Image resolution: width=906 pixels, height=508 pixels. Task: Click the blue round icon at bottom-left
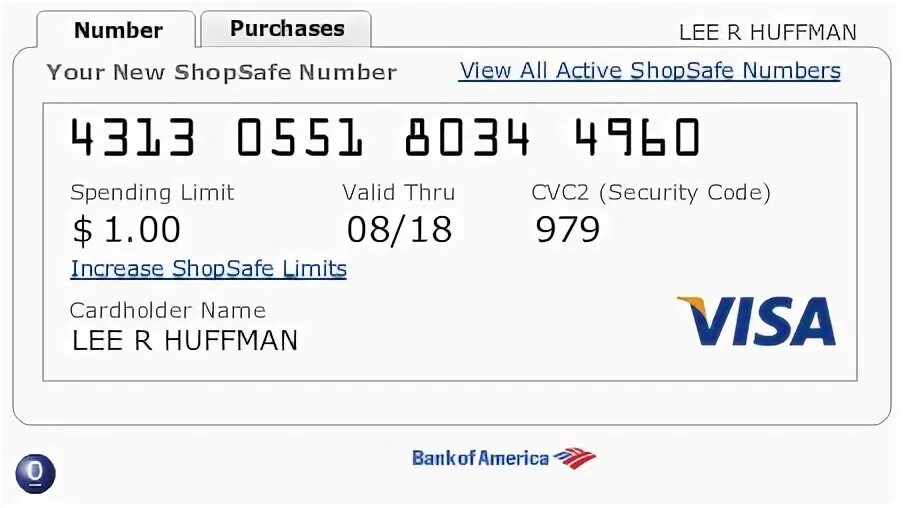35,474
